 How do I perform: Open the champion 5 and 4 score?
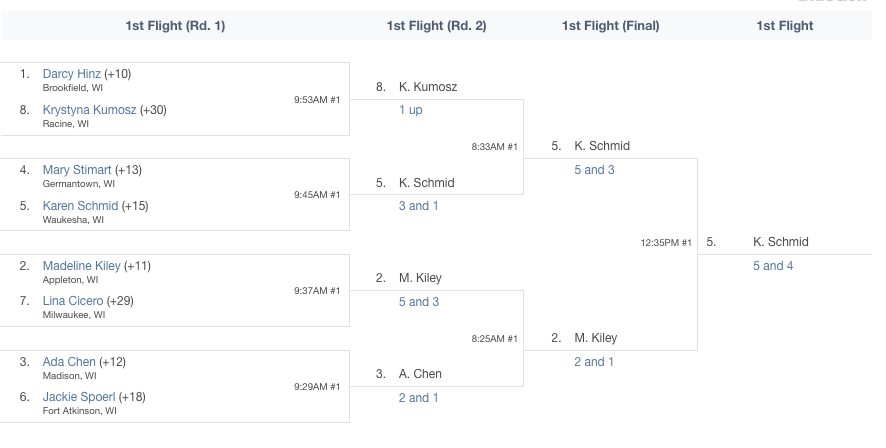coord(773,266)
